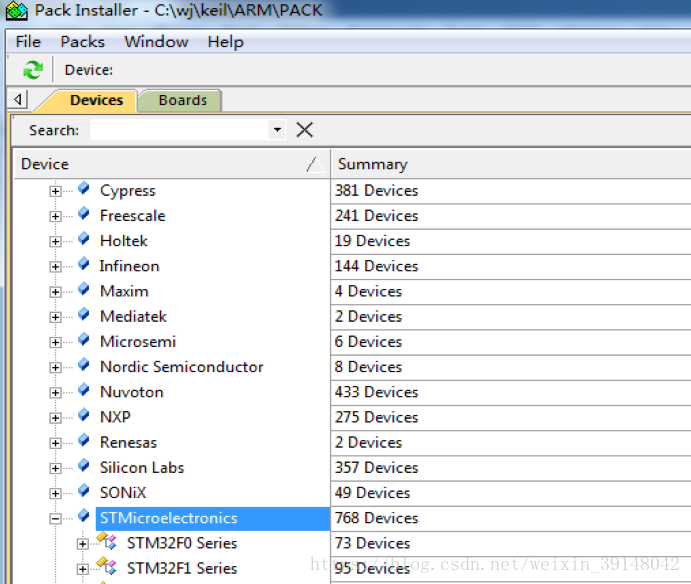The image size is (691, 584).
Task: Expand the Freescale vendor node
Action: click(55, 216)
